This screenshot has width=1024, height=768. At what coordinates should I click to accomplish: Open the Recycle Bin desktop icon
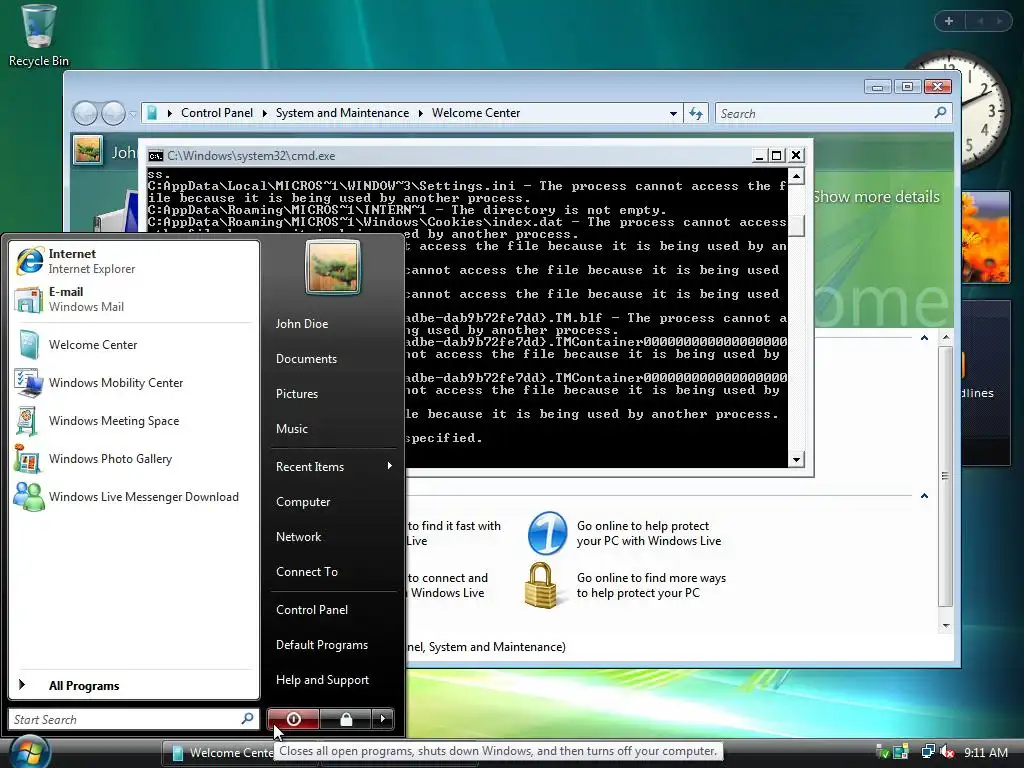(38, 36)
